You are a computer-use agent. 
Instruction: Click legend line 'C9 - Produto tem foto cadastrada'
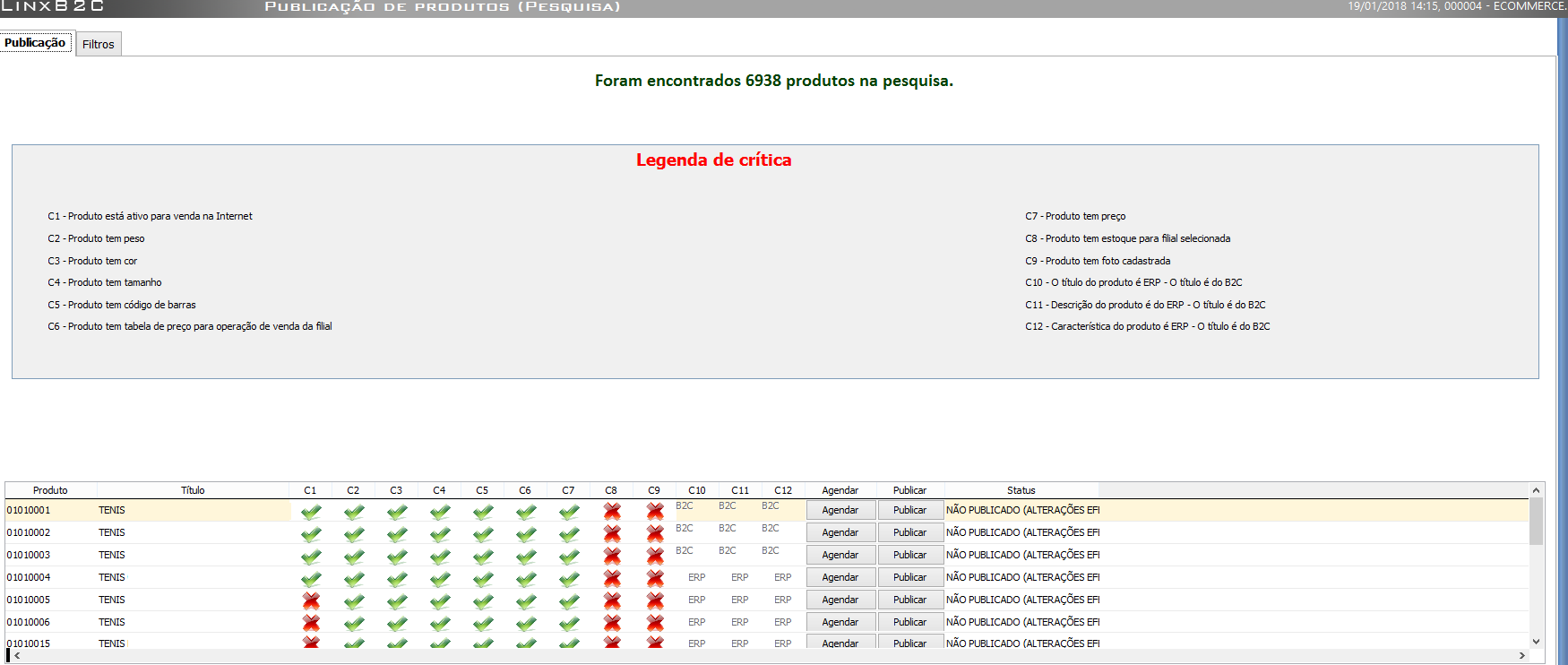(x=1098, y=261)
